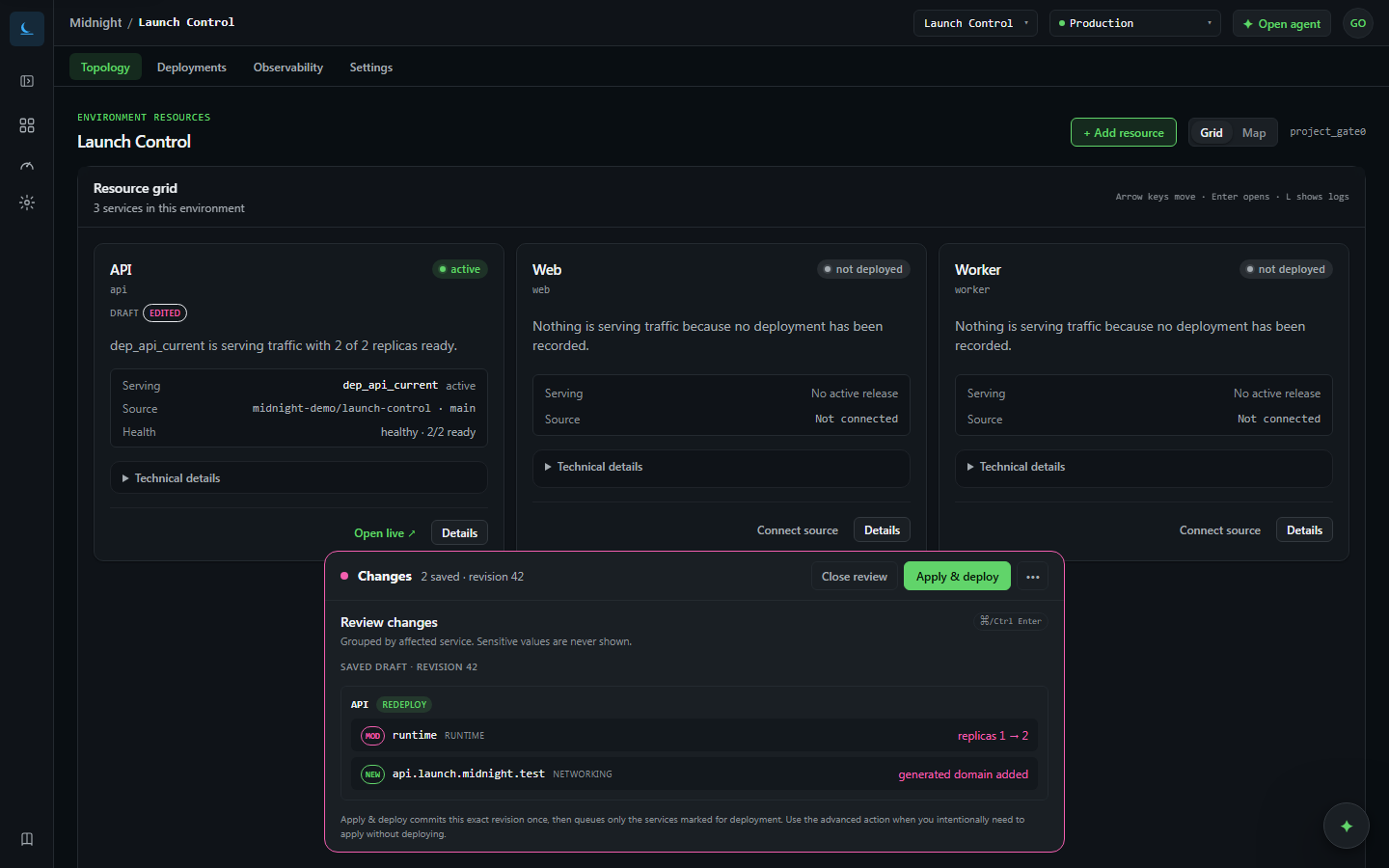Open the gear settings icon in sidebar
The width and height of the screenshot is (1389, 868).
tap(27, 203)
